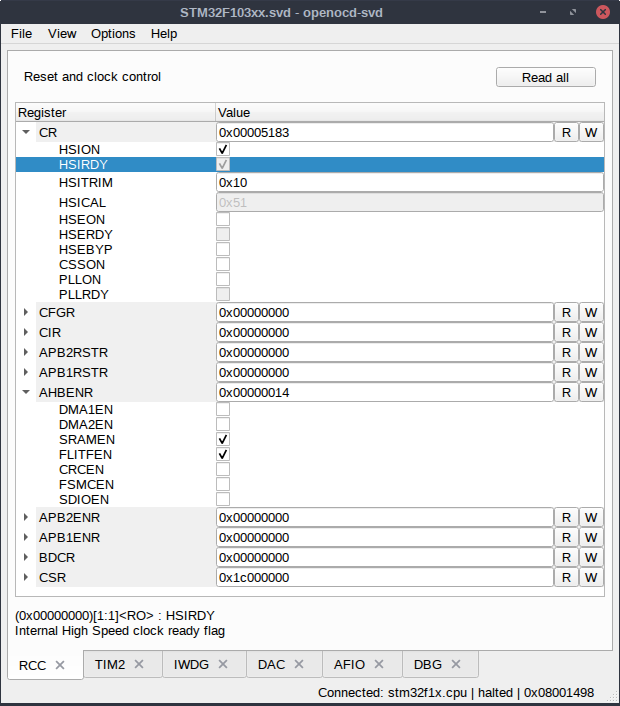Expand the CSR register
This screenshot has width=620, height=706.
[26, 577]
